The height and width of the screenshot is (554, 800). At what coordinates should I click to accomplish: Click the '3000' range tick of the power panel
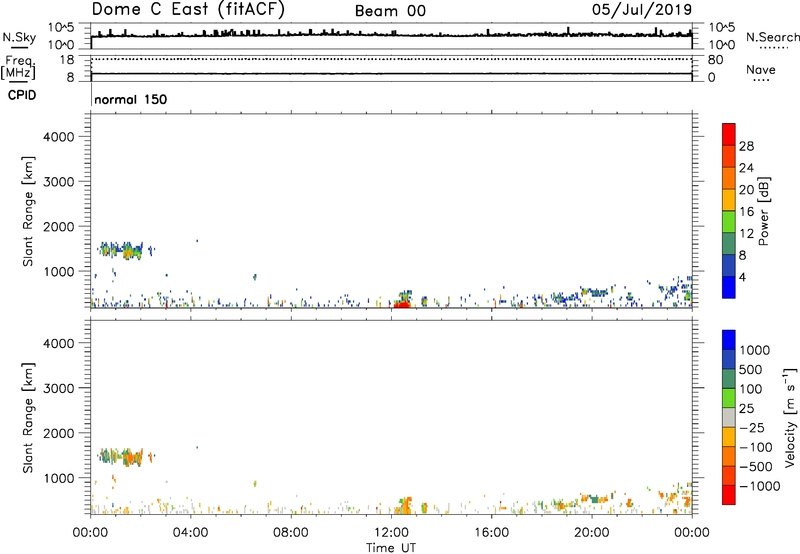click(58, 182)
